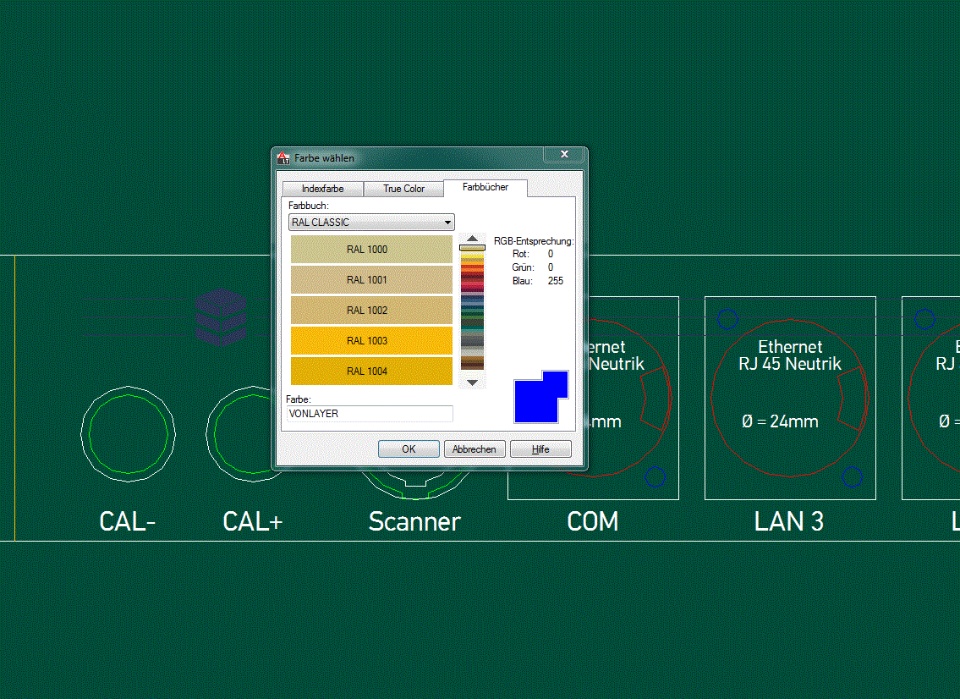
Task: Click the CAL- label in drawing
Action: click(x=127, y=522)
